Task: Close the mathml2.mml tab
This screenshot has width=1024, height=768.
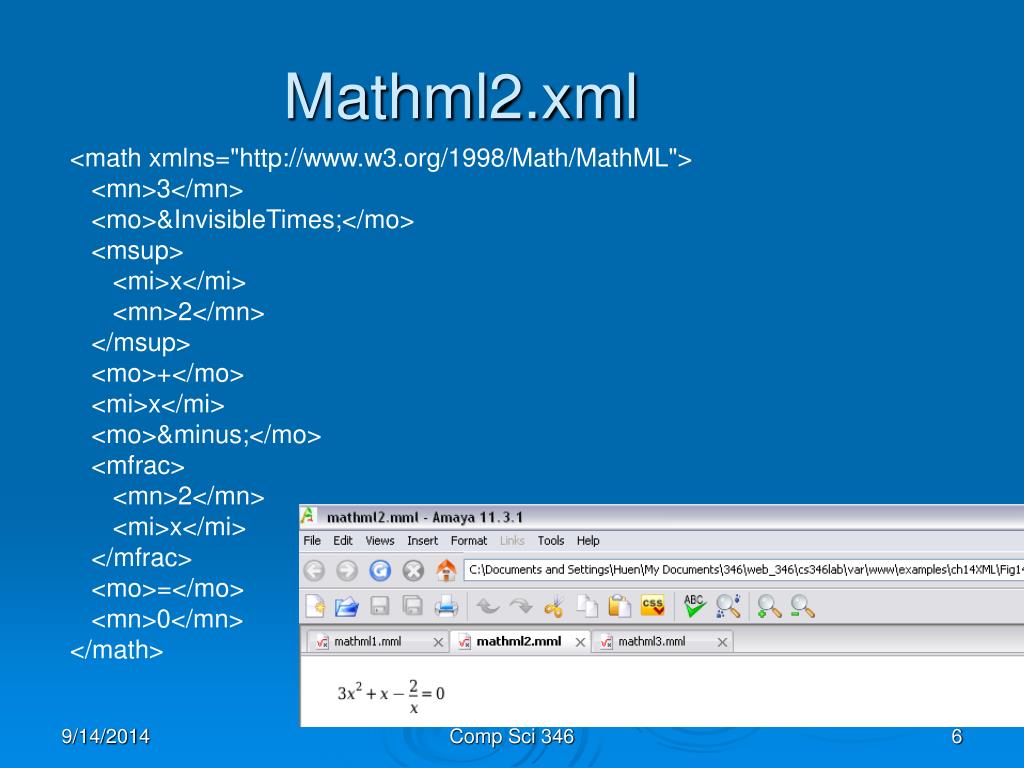Action: click(x=580, y=643)
